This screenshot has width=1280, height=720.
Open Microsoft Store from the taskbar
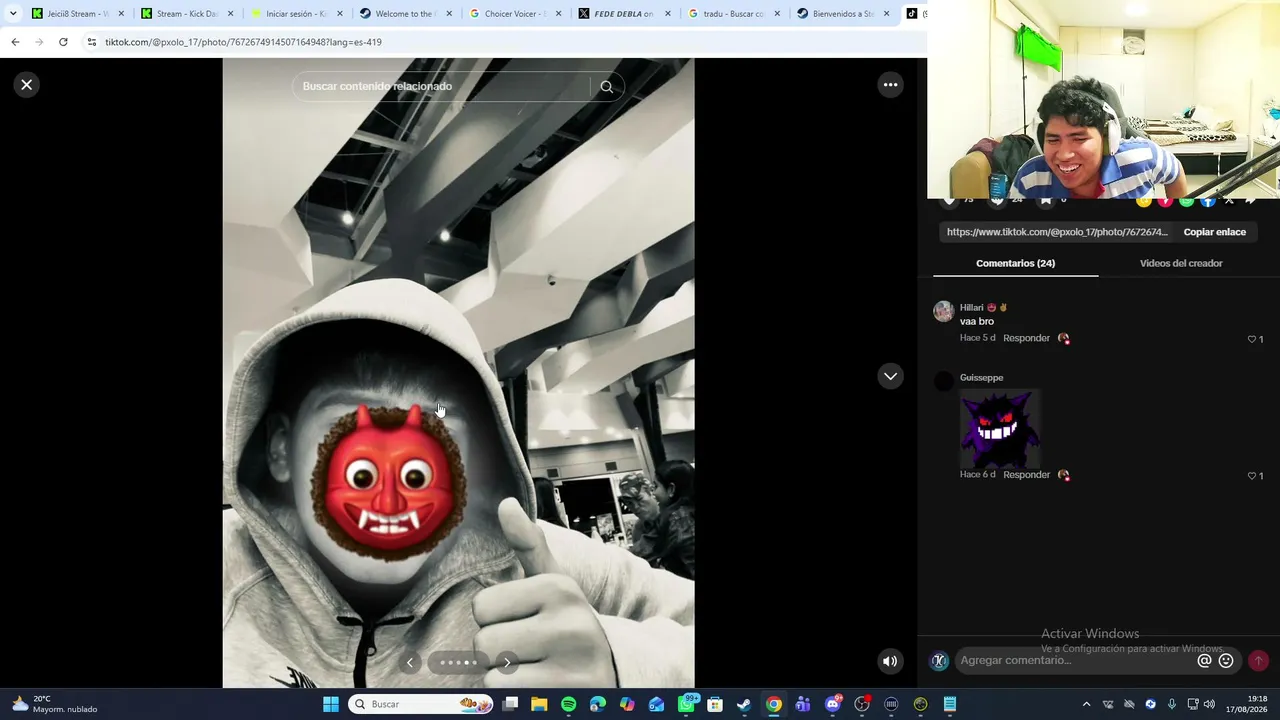pyautogui.click(x=715, y=704)
